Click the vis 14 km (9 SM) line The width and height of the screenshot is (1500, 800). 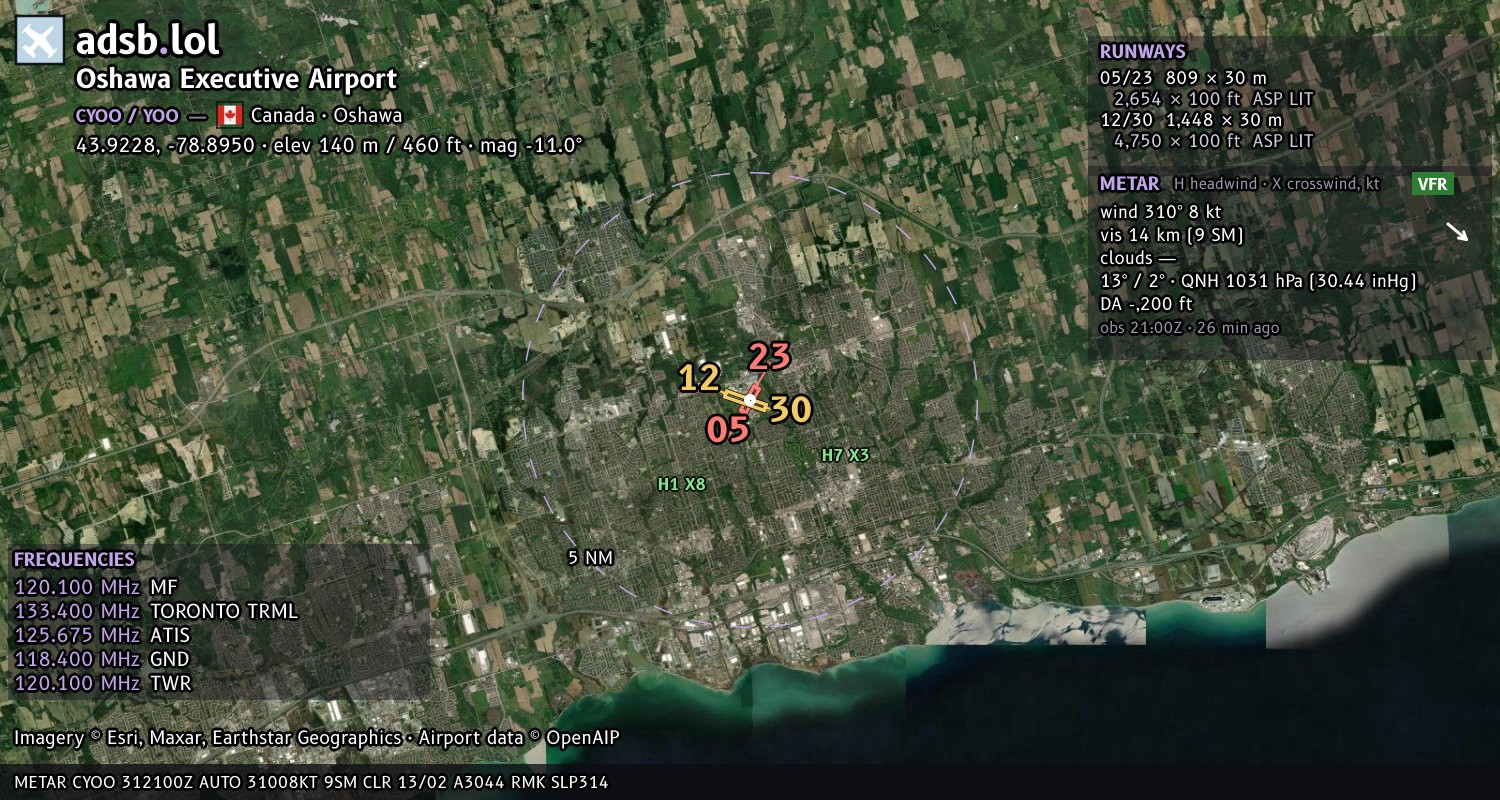pyautogui.click(x=1171, y=235)
